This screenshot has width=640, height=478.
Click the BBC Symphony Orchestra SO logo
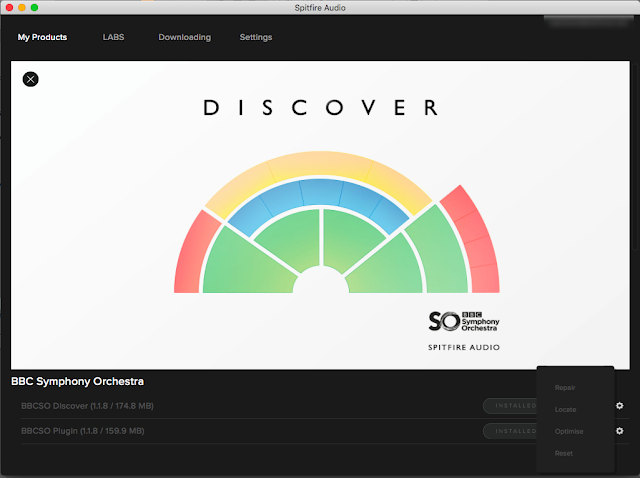point(464,321)
